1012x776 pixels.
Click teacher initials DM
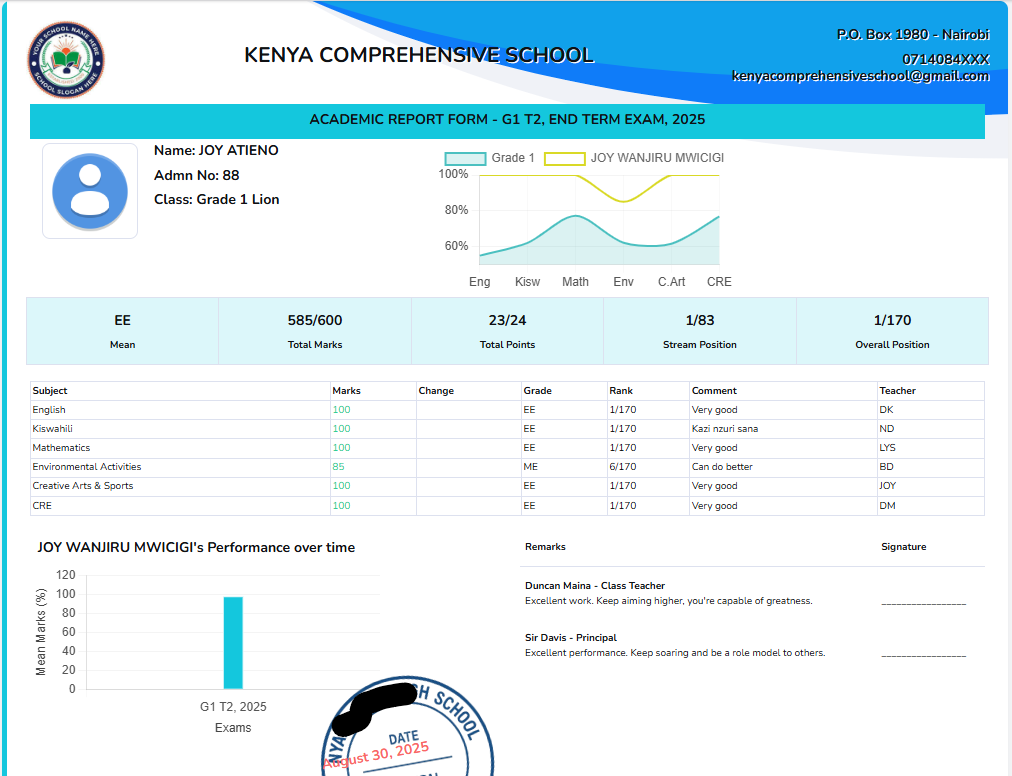(887, 505)
